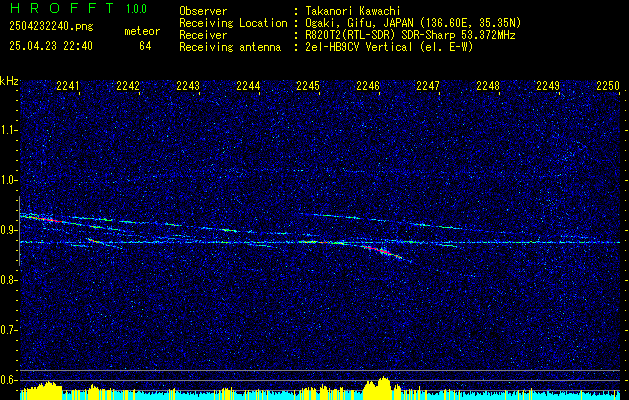Click time marker 2245
Viewport: 629px width, 400px height.
tap(308, 85)
